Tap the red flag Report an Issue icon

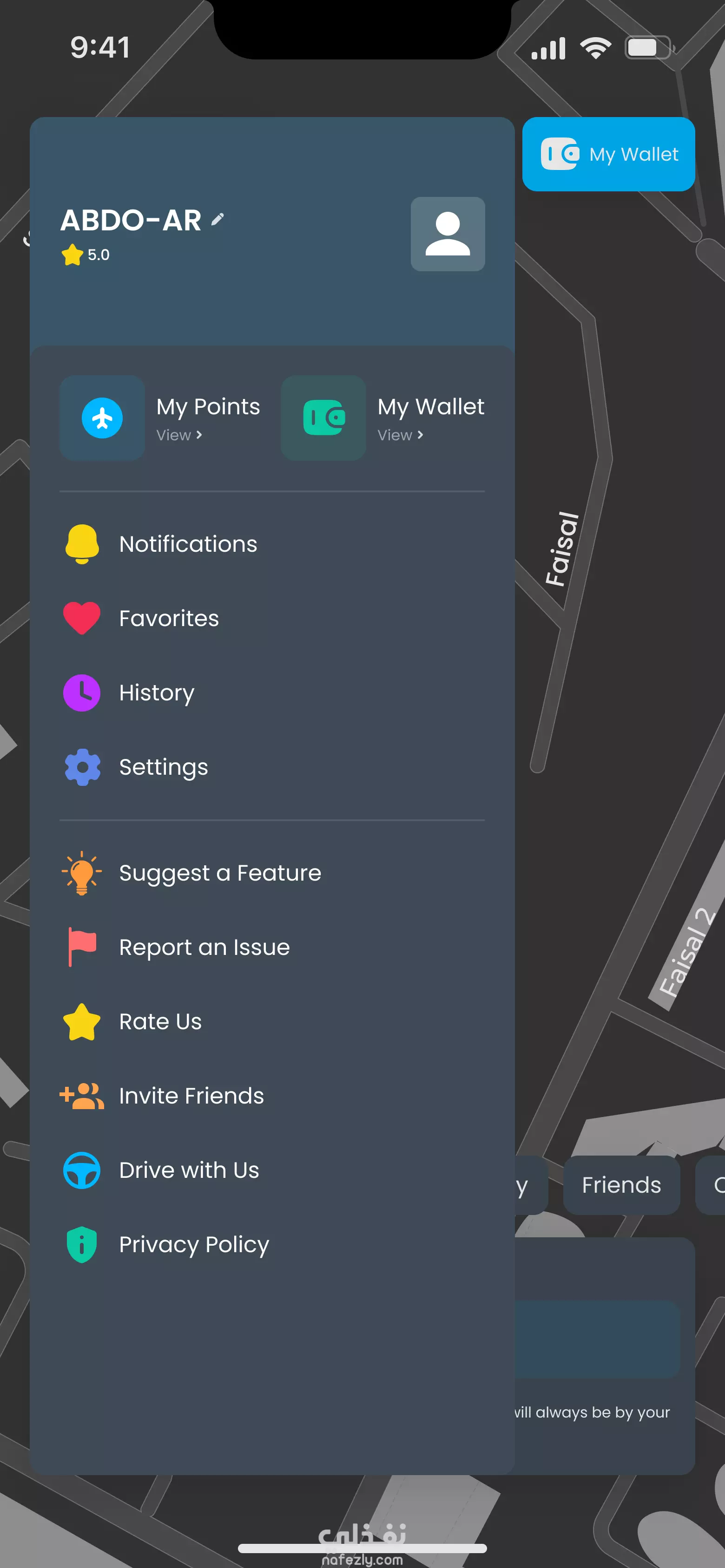click(x=82, y=947)
